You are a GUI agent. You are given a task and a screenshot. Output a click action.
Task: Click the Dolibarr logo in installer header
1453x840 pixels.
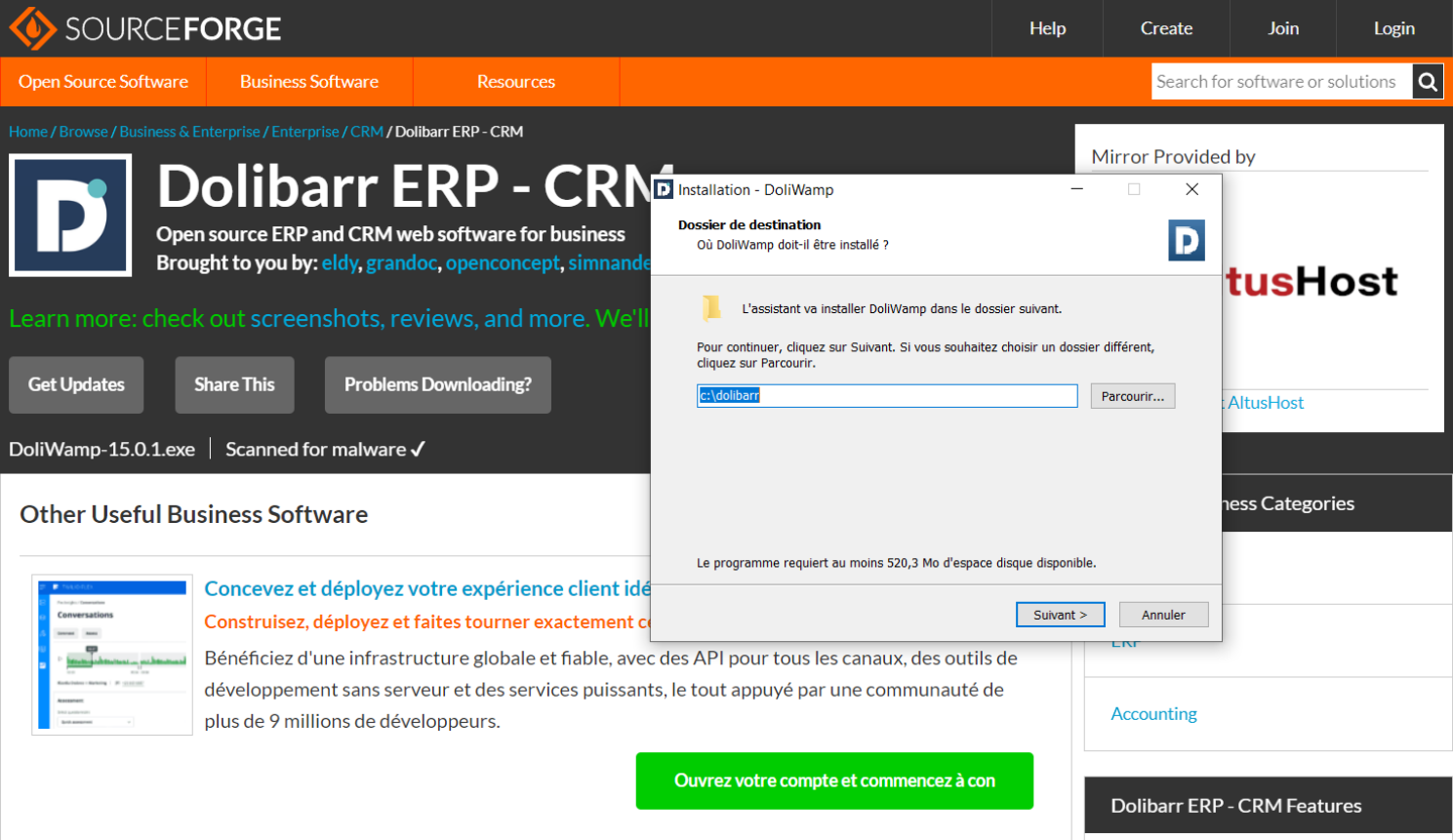1187,240
